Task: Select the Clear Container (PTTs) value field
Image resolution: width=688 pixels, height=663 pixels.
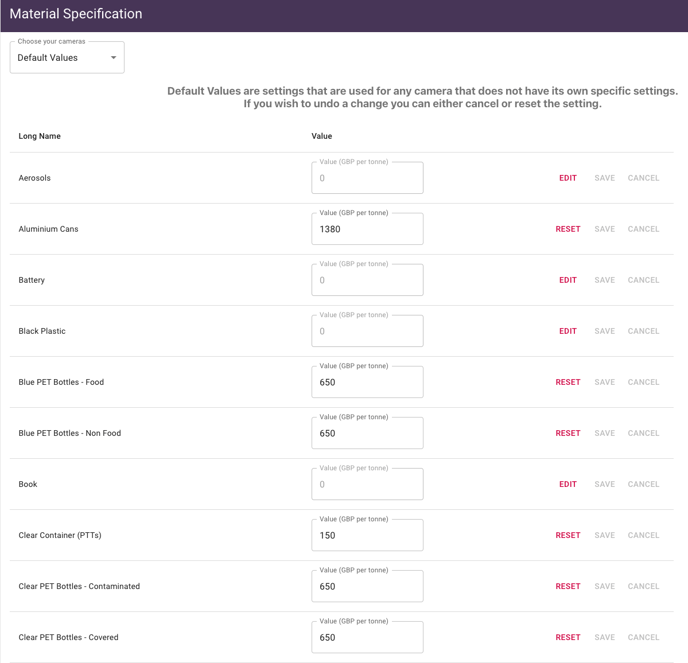Action: point(367,535)
